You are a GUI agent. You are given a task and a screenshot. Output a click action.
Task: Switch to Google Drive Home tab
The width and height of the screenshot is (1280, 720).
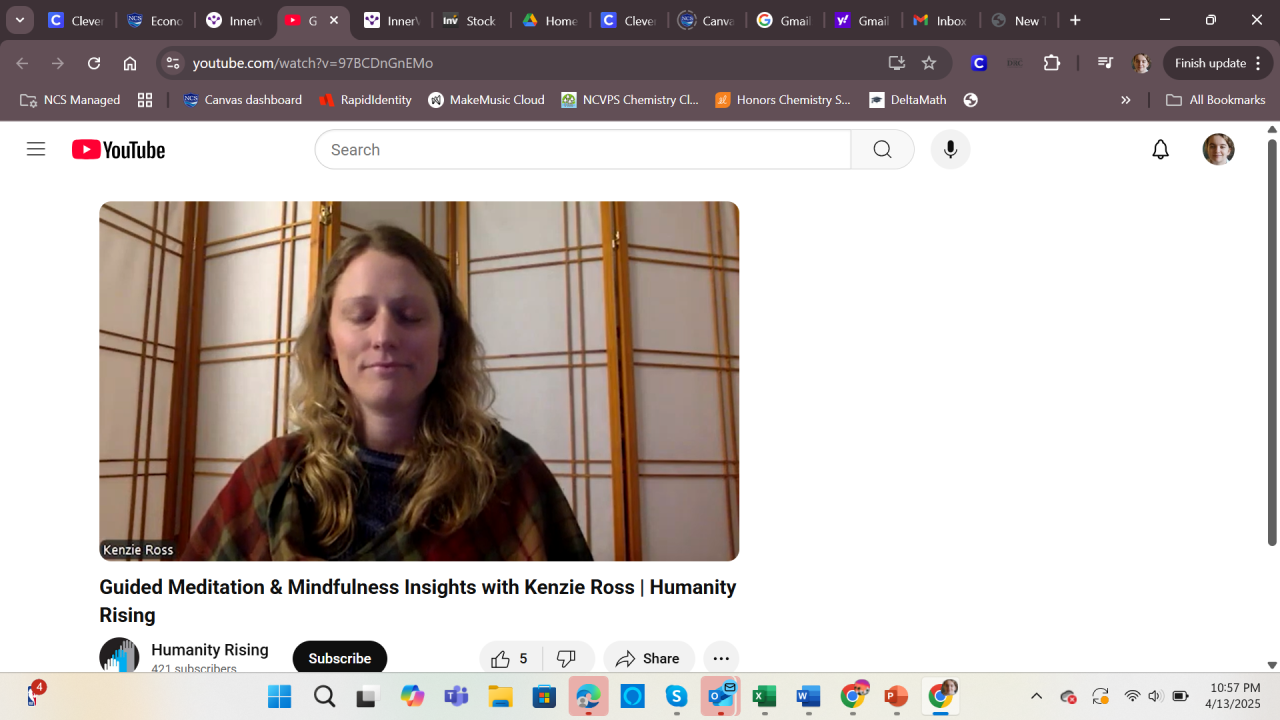549,20
